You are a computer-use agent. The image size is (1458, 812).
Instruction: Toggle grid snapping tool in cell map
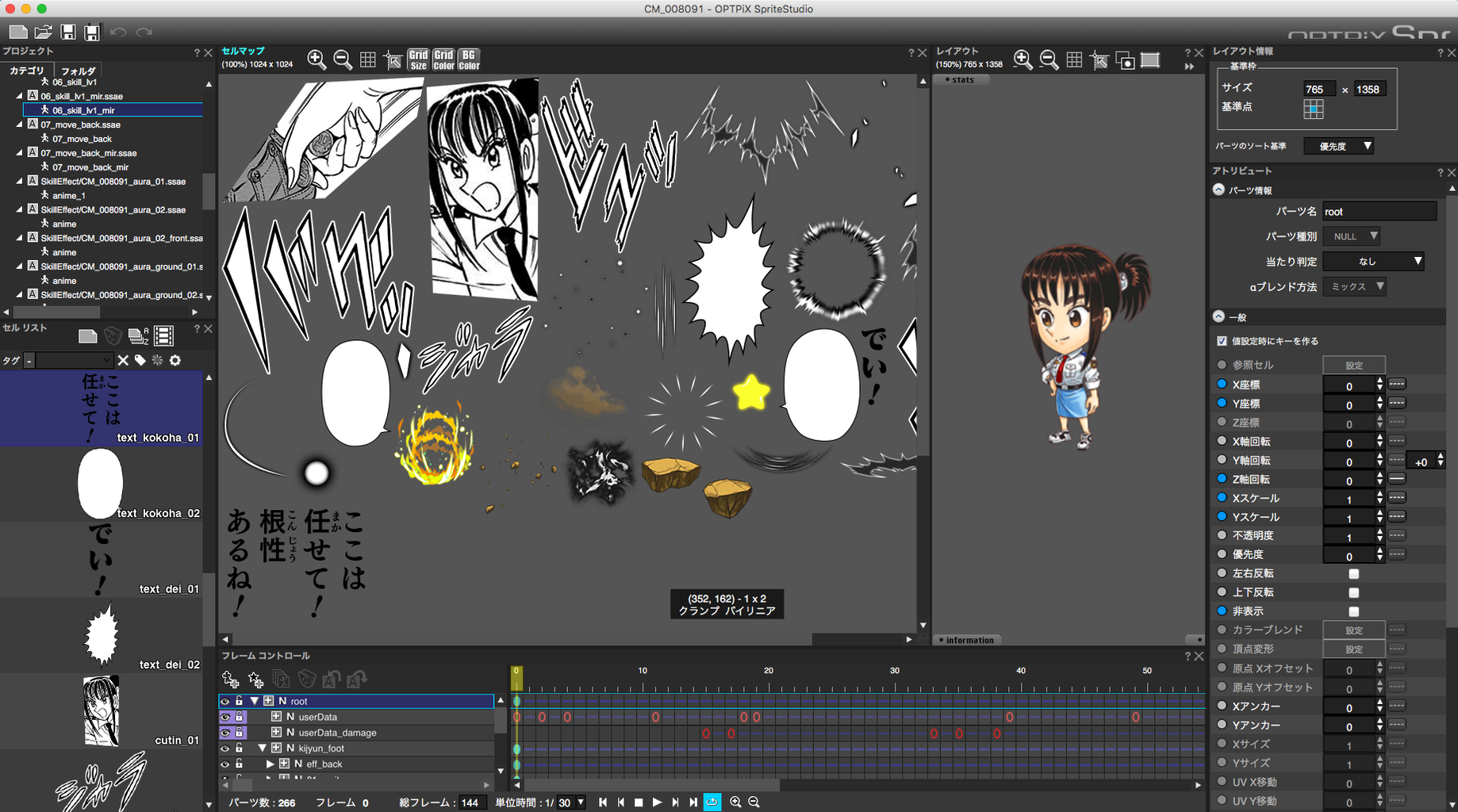point(393,59)
